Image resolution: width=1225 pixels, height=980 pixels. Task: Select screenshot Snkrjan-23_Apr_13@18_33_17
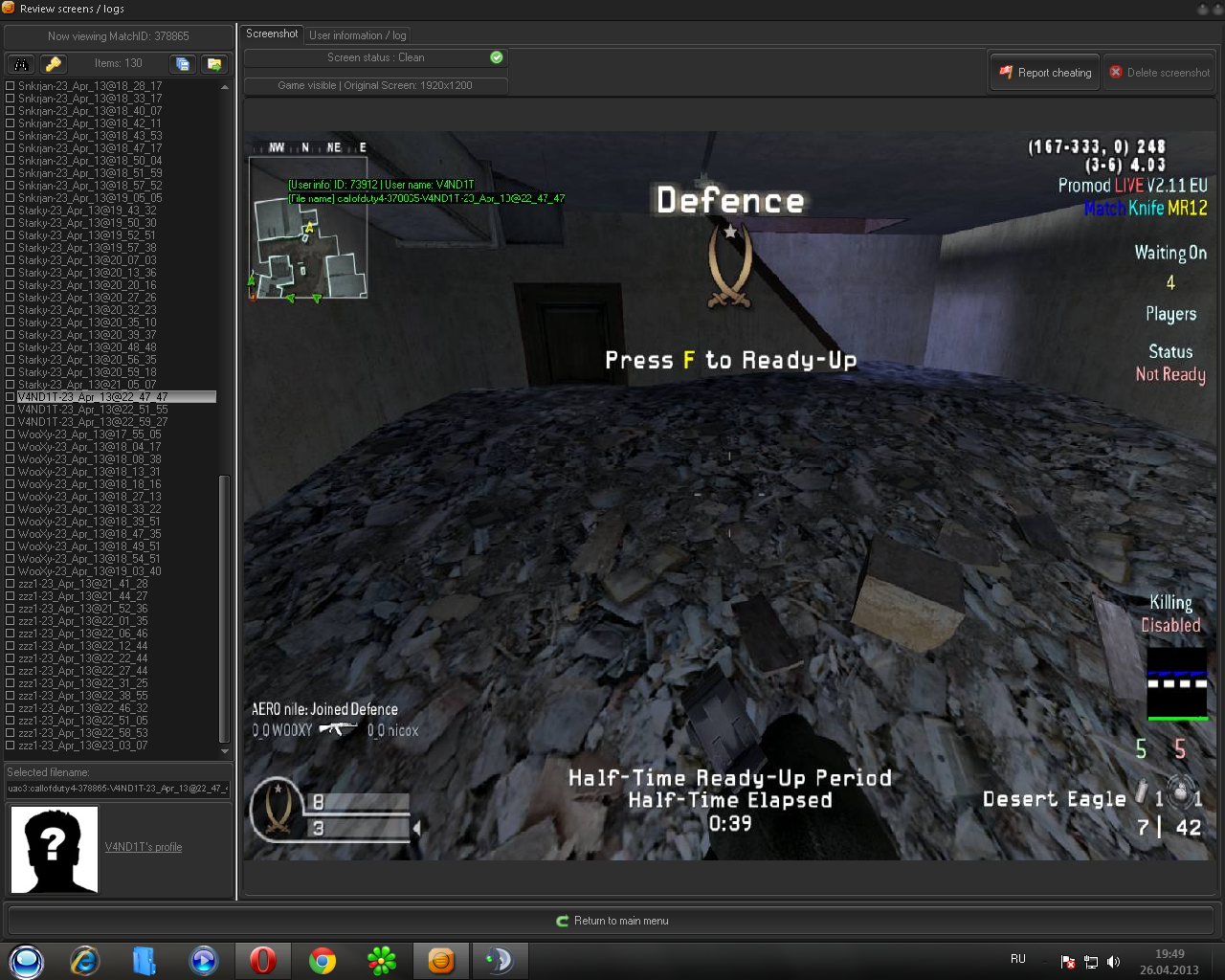click(90, 99)
